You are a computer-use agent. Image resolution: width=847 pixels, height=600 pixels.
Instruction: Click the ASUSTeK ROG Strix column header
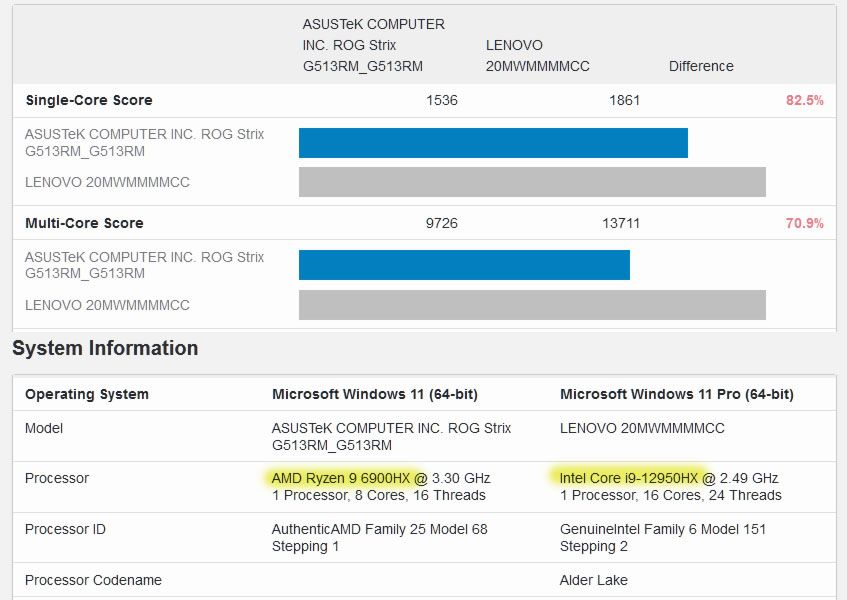point(373,45)
